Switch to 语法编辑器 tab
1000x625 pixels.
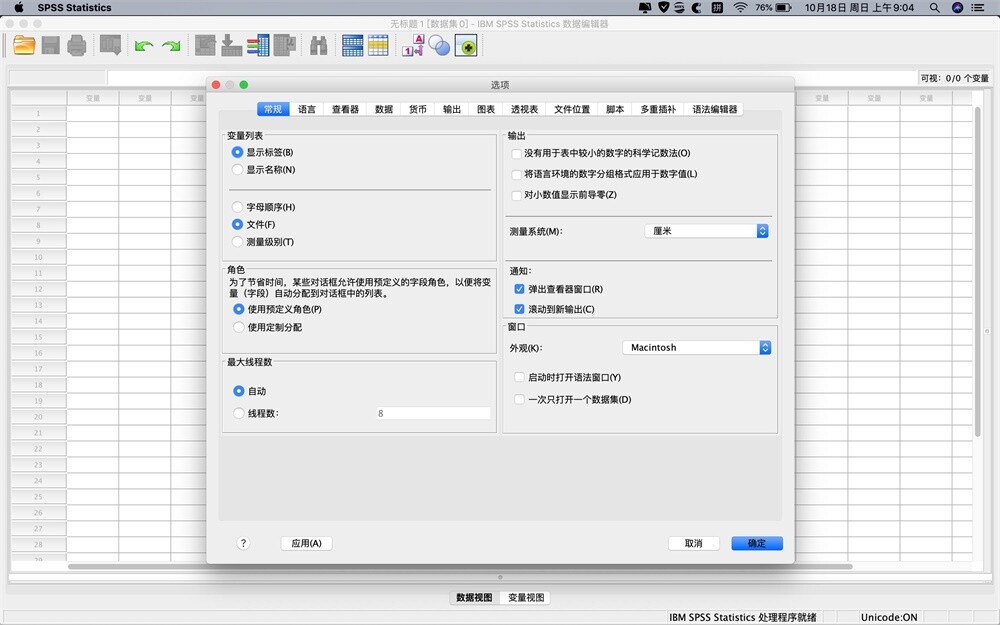point(714,109)
